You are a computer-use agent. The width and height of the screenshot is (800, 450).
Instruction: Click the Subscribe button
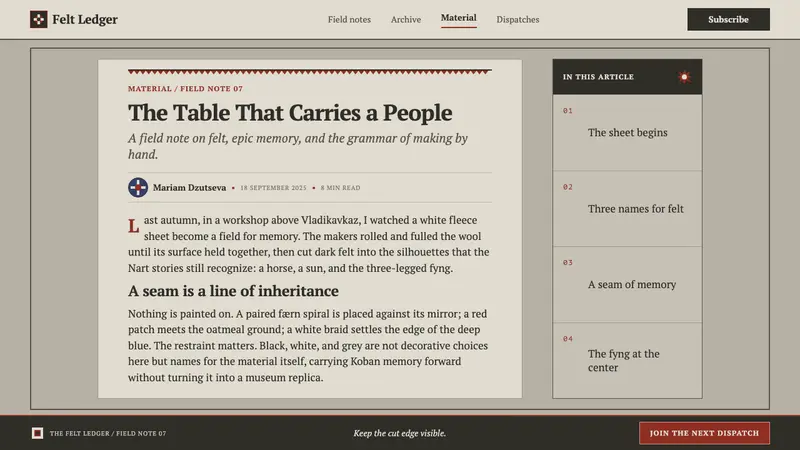(x=728, y=19)
